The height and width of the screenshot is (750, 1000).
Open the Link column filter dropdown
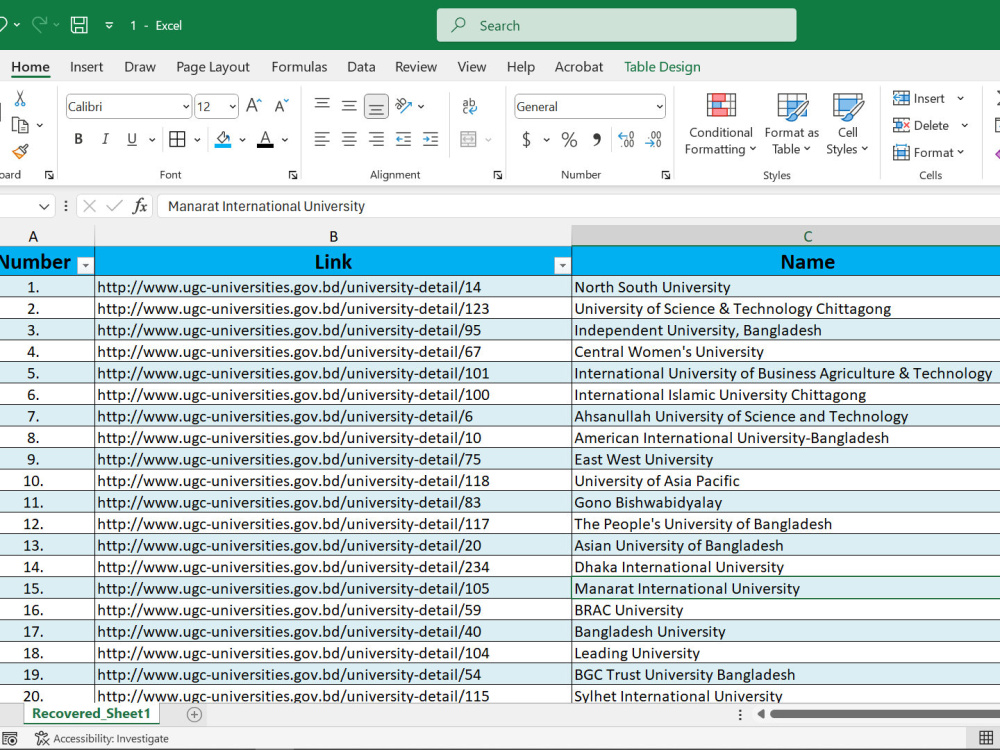tap(562, 265)
